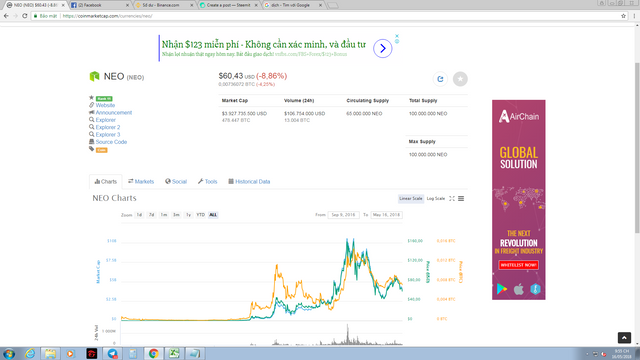The image size is (640, 360).
Task: Open Windows Start menu
Action: tap(9, 353)
